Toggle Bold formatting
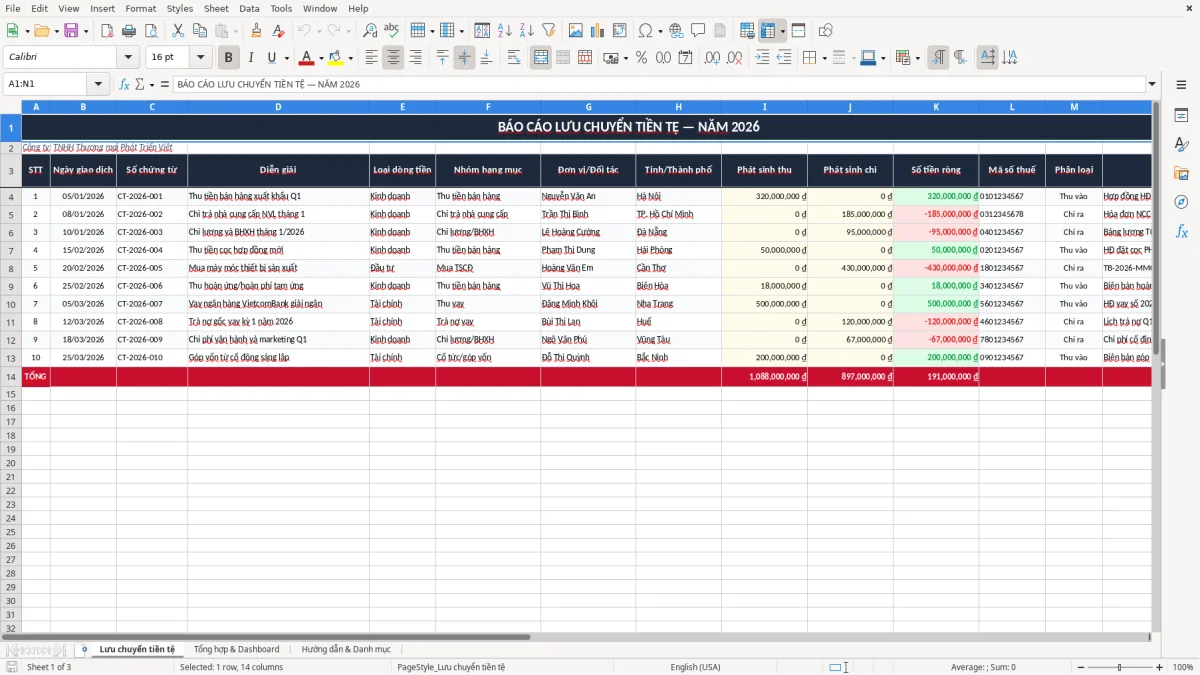The height and width of the screenshot is (675, 1200). click(229, 58)
